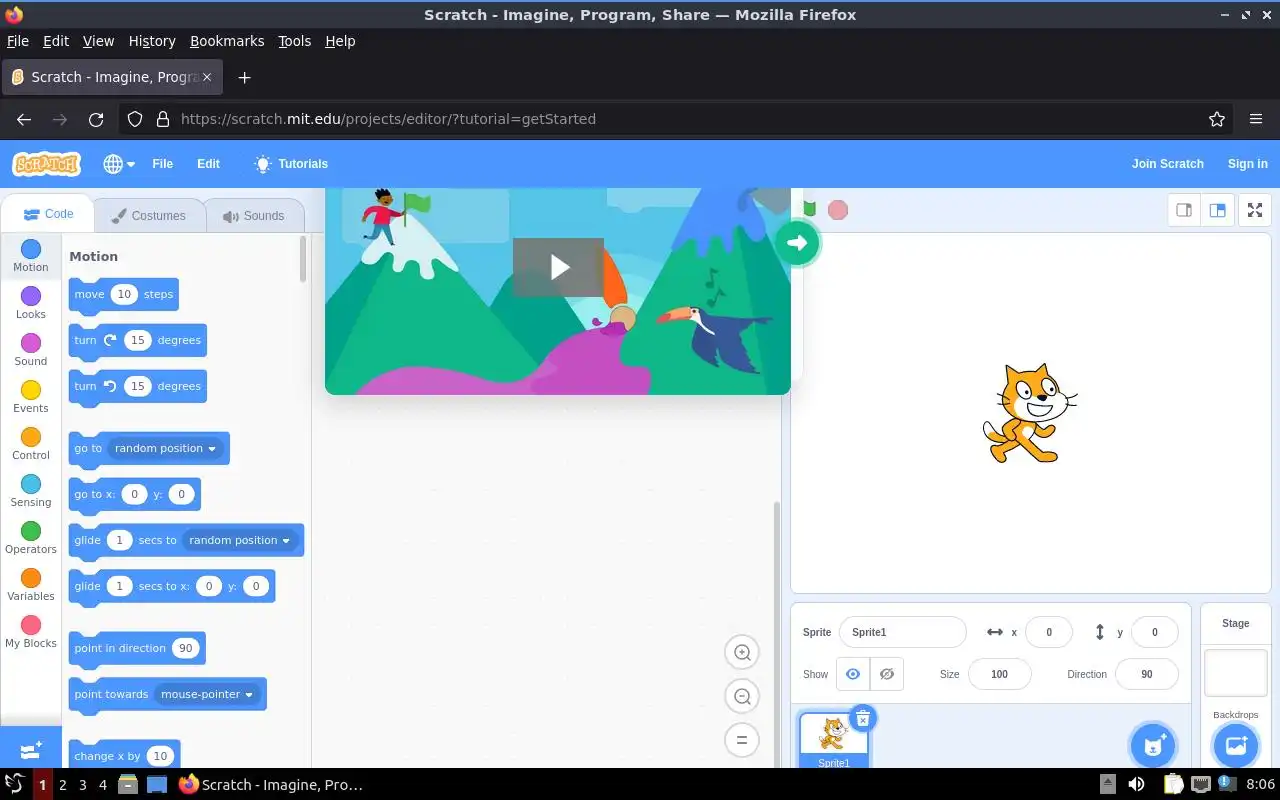Select the Stage backdrop thumbnail
The height and width of the screenshot is (800, 1280).
1236,673
